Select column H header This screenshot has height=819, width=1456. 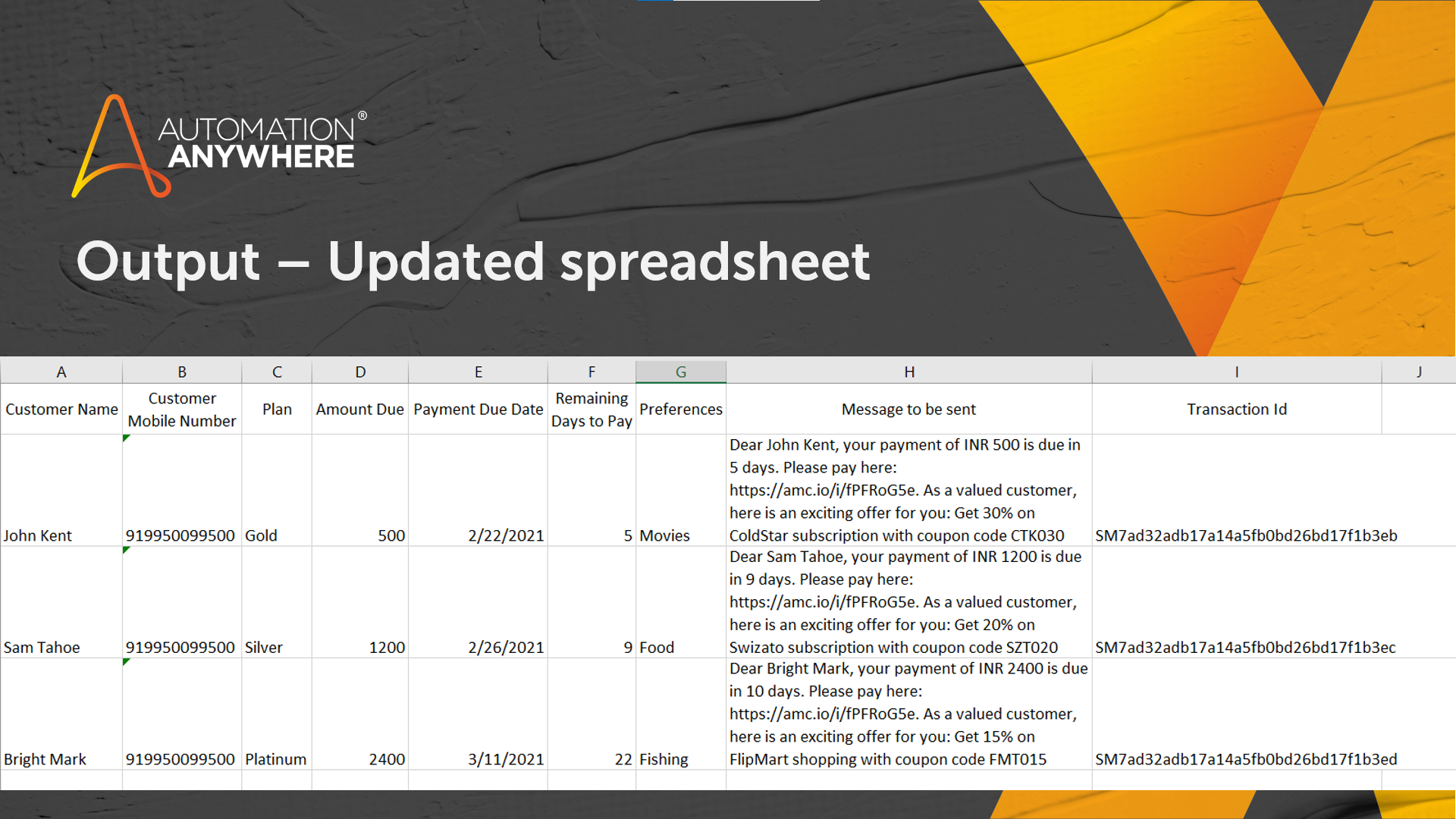click(908, 372)
